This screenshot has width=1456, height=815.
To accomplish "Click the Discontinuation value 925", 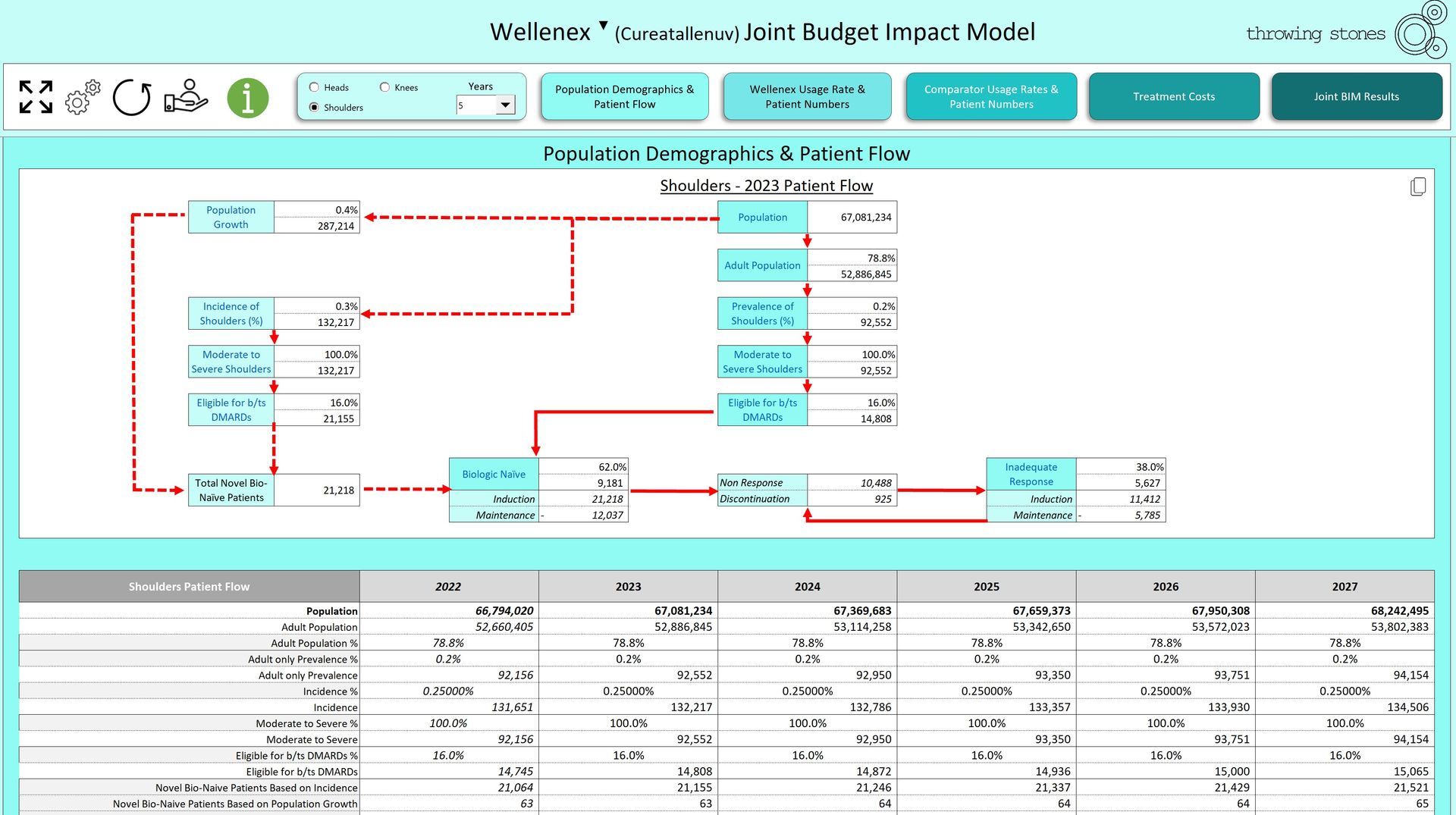I will [852, 499].
